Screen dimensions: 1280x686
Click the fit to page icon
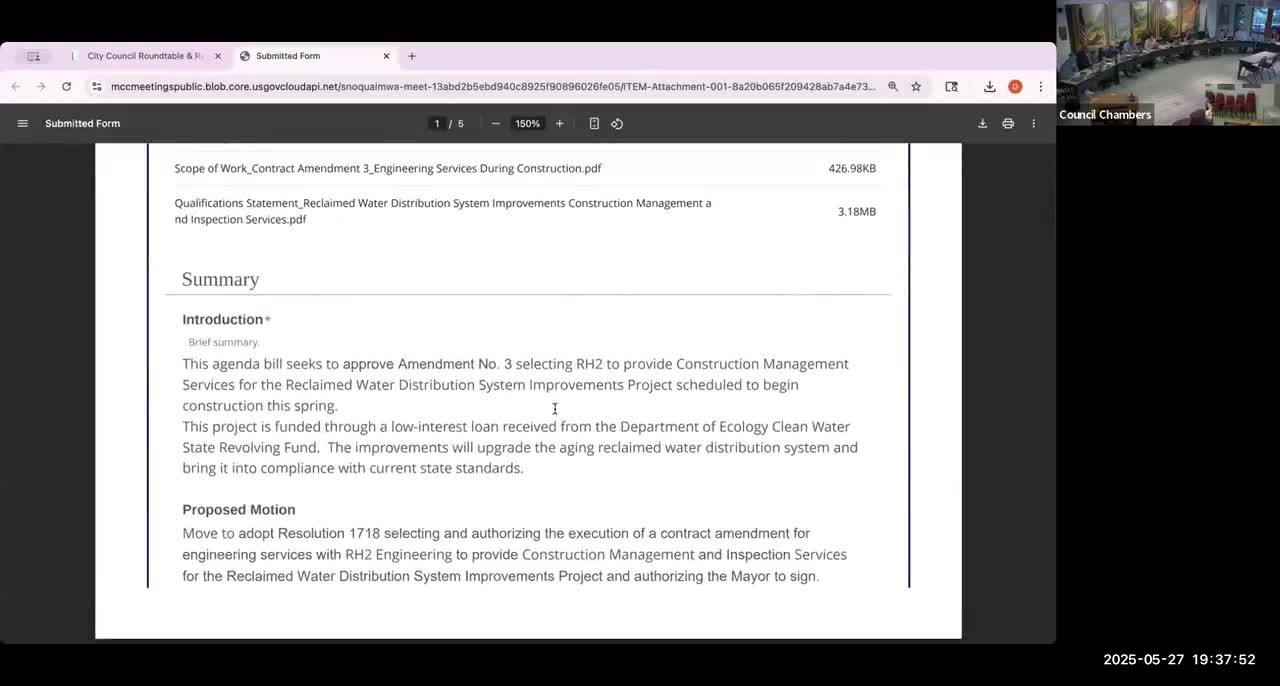coord(594,123)
